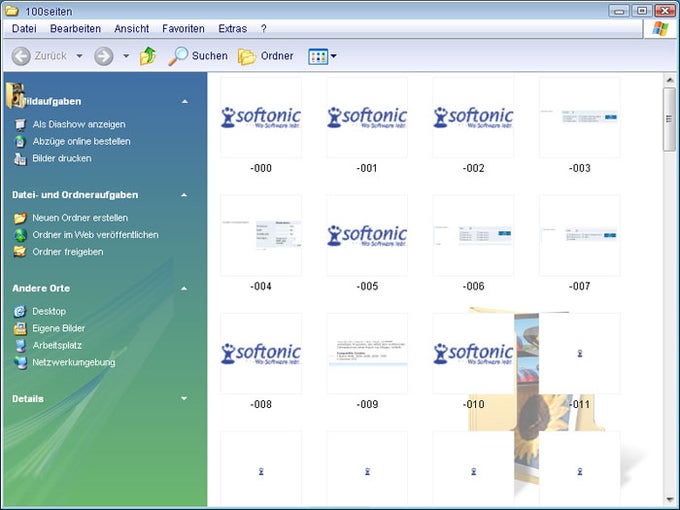
Task: Click Ordner freigeben link
Action: click(x=68, y=252)
